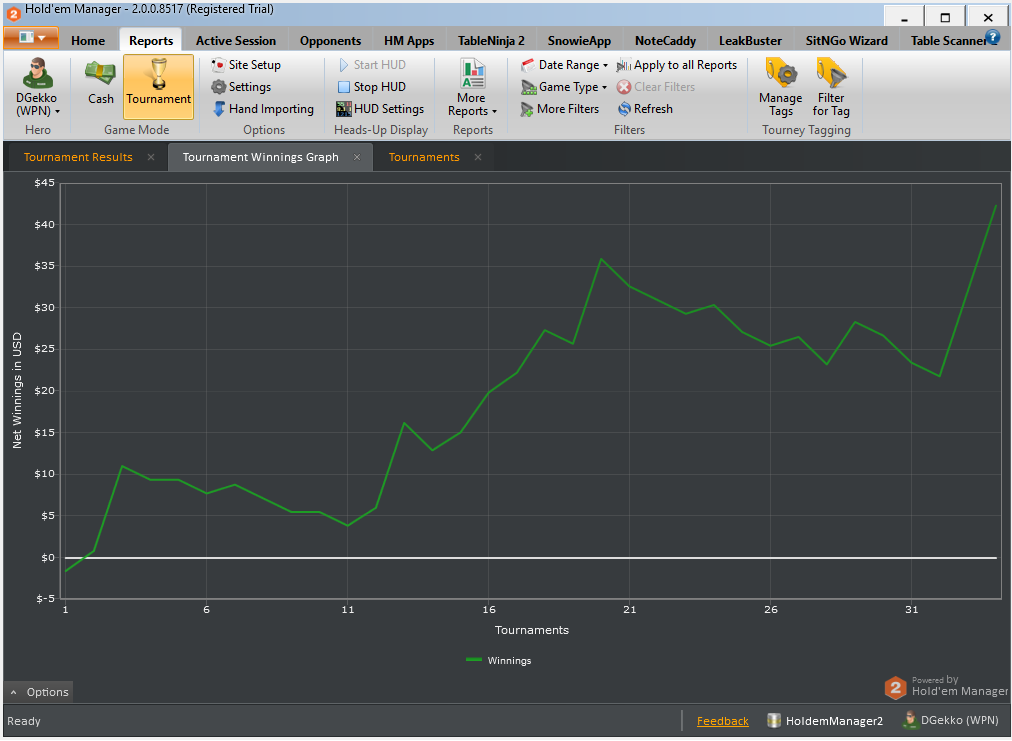Select the Tournament Winnings Graph tab
The image size is (1012, 741).
260,157
